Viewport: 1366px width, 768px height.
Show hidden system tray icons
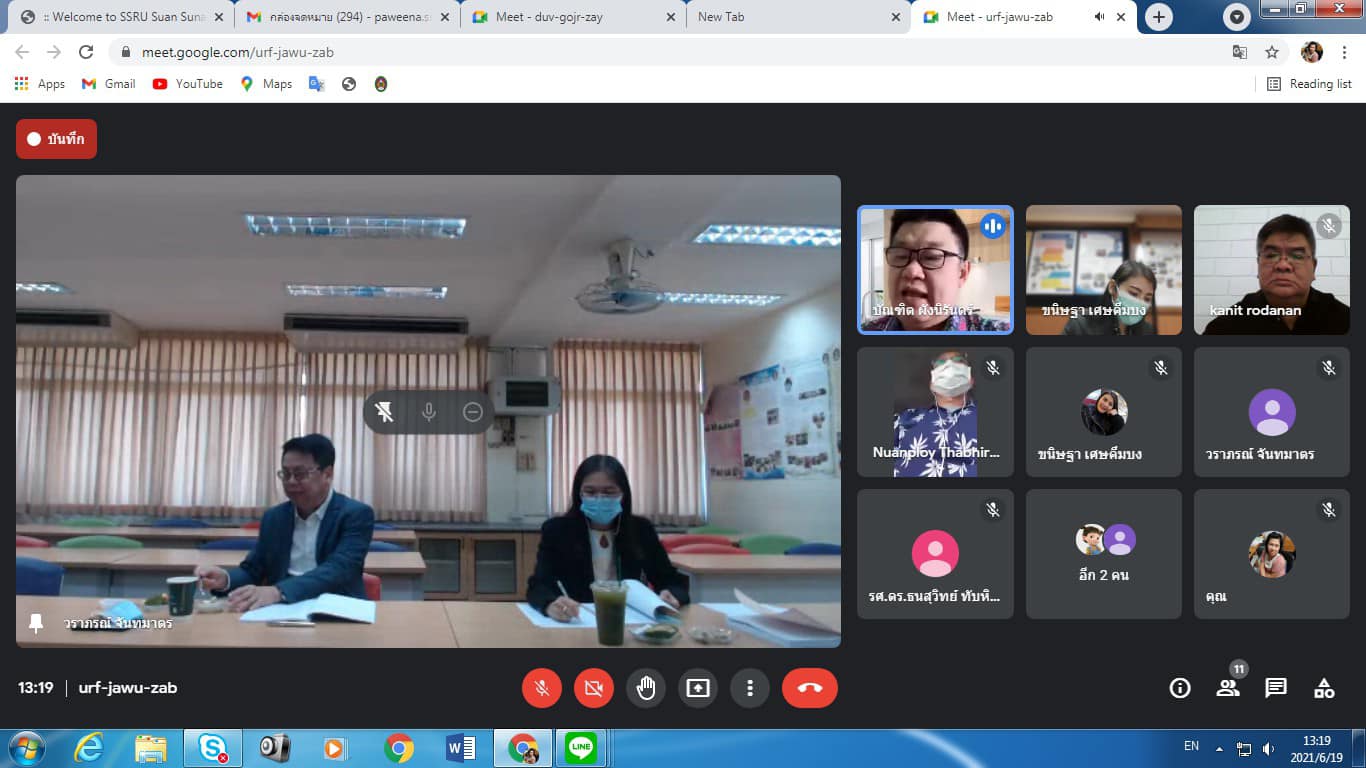[1219, 748]
